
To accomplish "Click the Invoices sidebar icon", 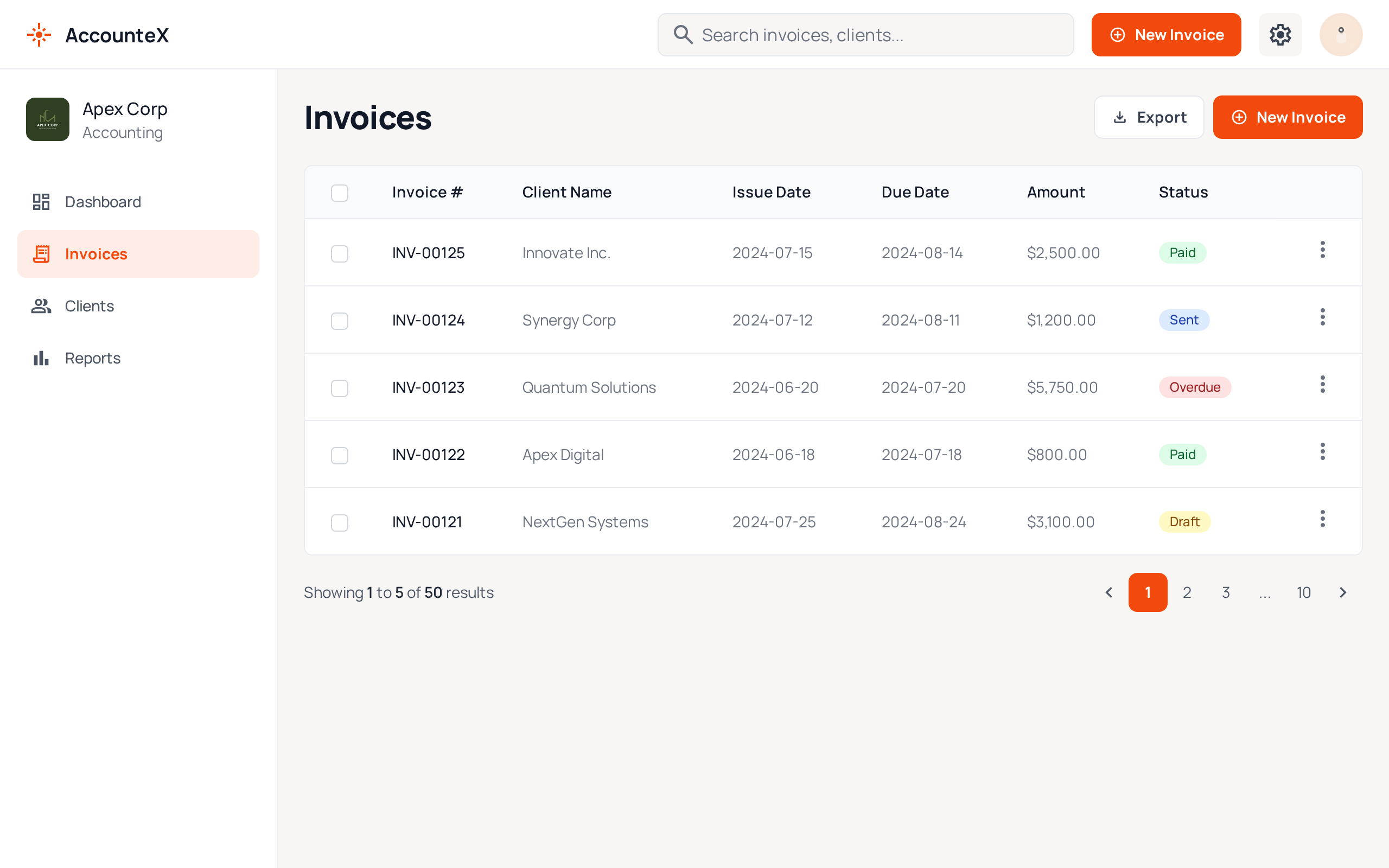I will click(x=41, y=253).
